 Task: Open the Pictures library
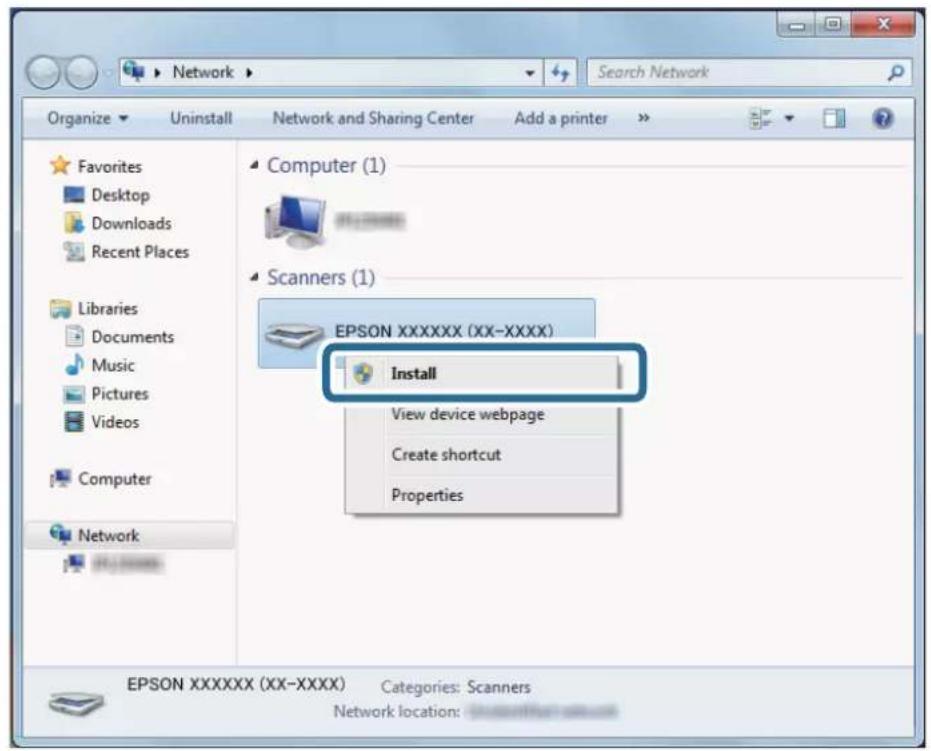[120, 394]
